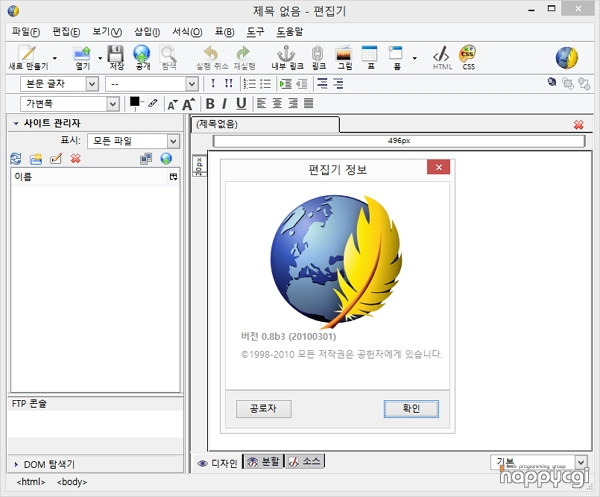
Task: Click the increase font size icon
Action: [189, 104]
